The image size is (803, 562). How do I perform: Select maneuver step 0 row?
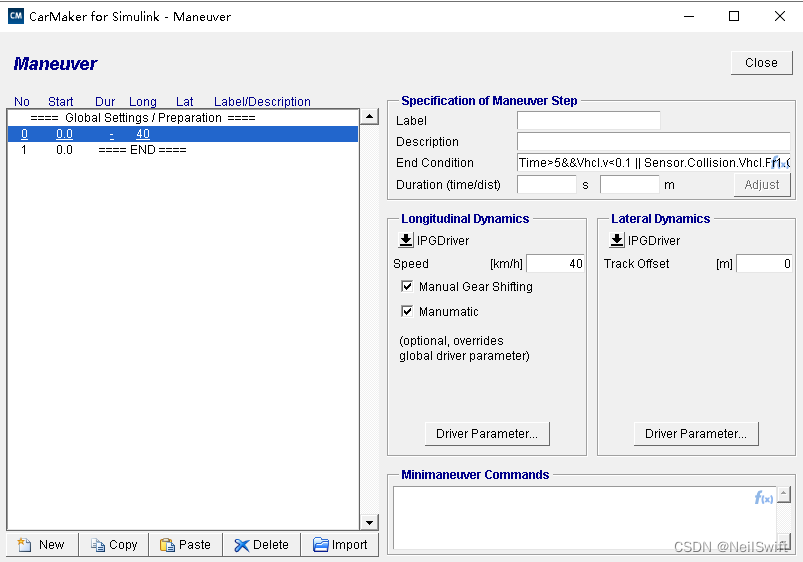pyautogui.click(x=183, y=134)
